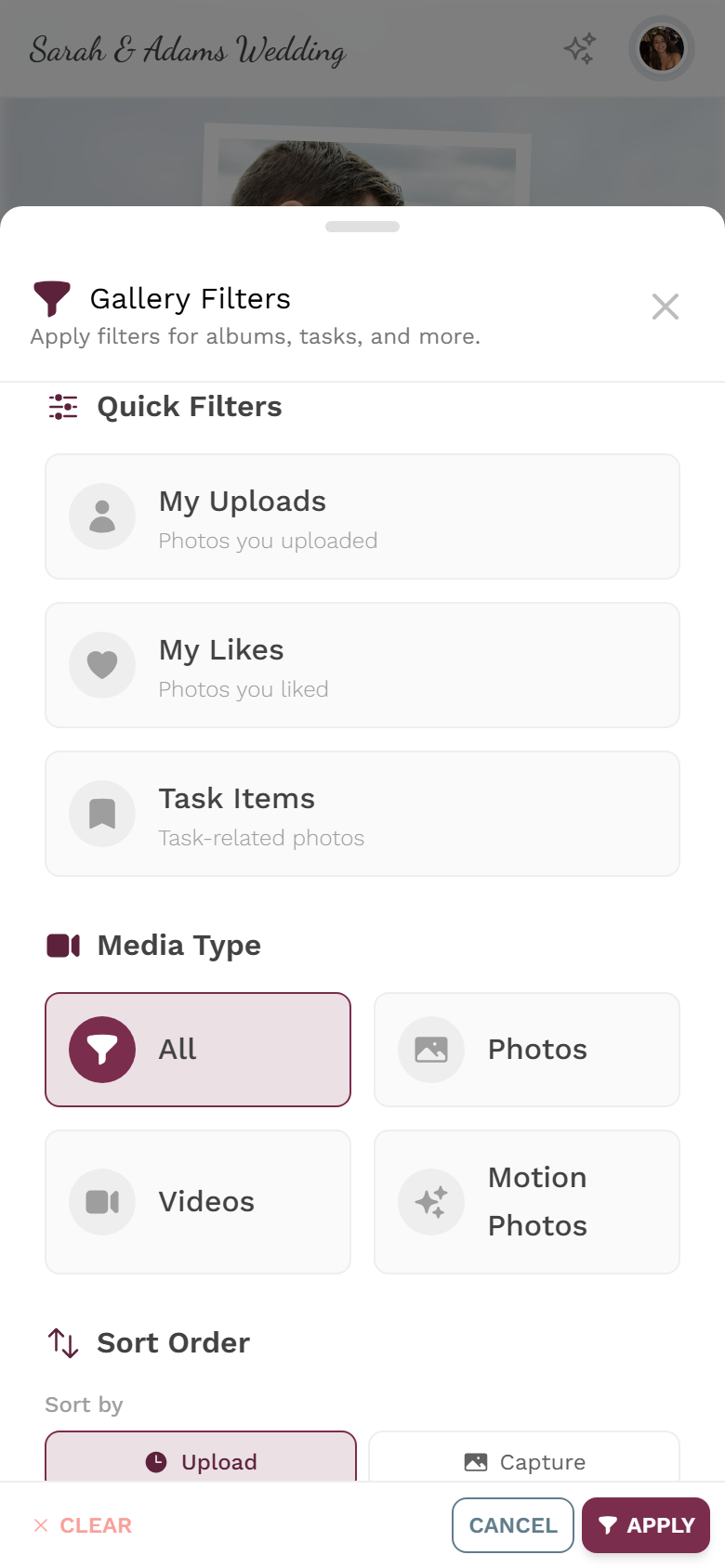The image size is (725, 1568).
Task: Sort by Upload date
Action: point(201,1457)
